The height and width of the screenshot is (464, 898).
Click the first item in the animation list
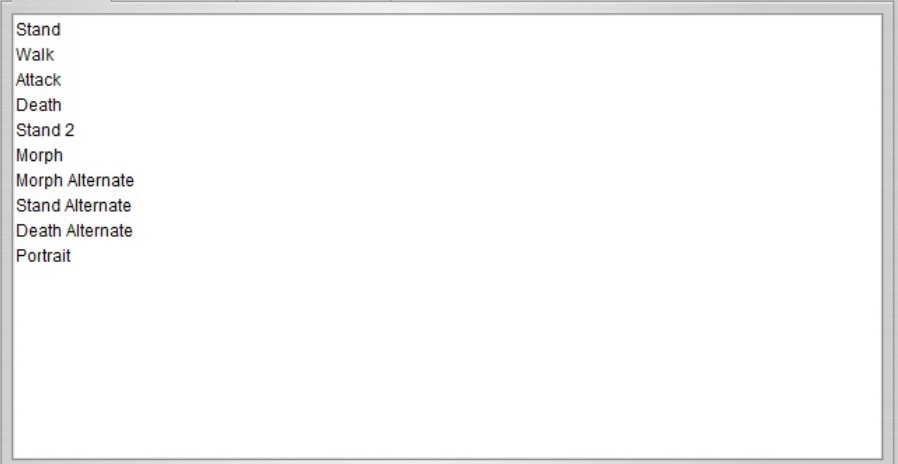(38, 29)
